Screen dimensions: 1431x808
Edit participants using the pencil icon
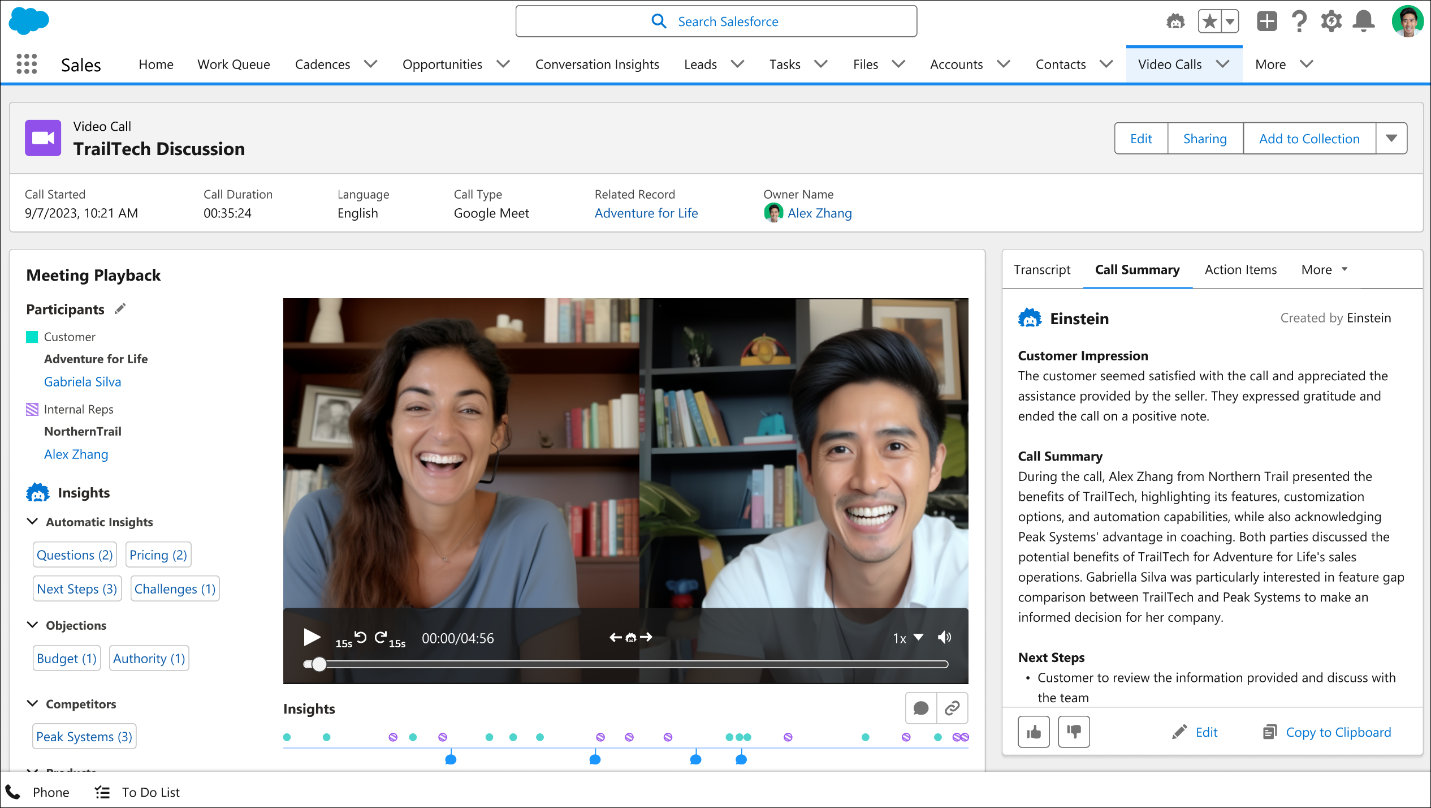pyautogui.click(x=121, y=309)
